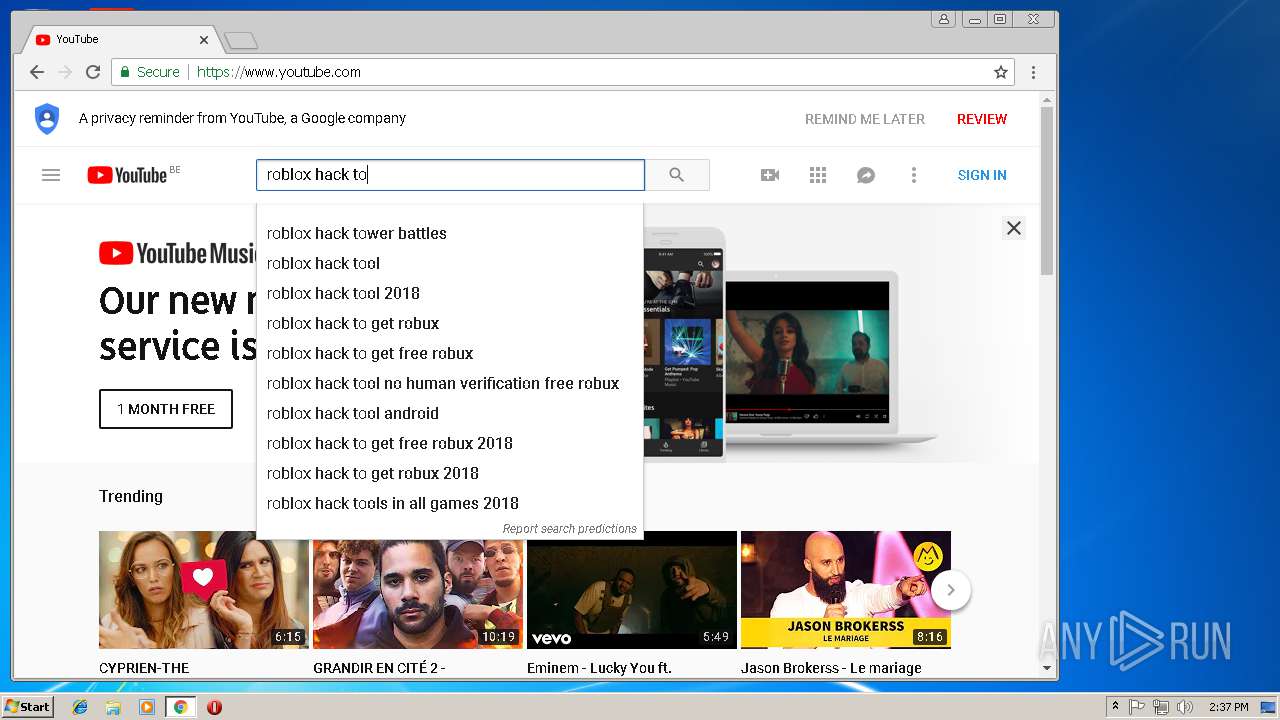This screenshot has height=720, width=1280.
Task: Open the messages share bubble icon
Action: [x=866, y=175]
